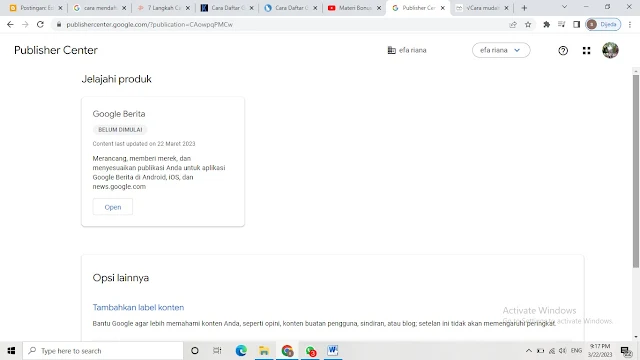This screenshot has height=360, width=640.
Task: Open the volume speaker icon
Action: pos(563,351)
